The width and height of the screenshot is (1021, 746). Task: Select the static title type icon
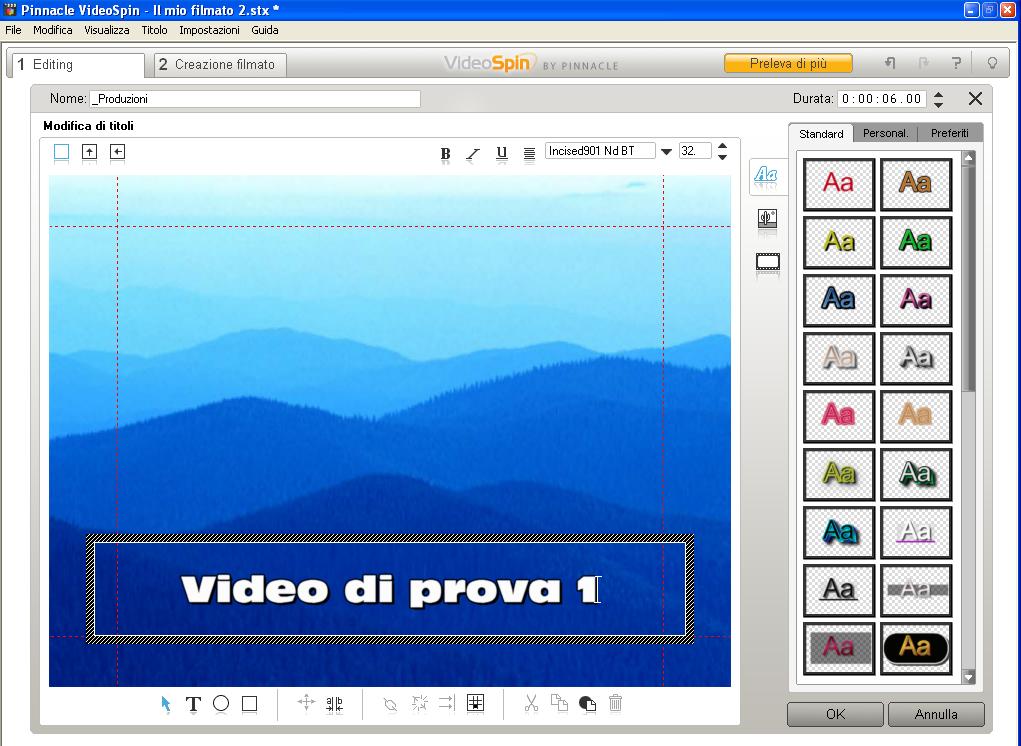click(x=61, y=152)
